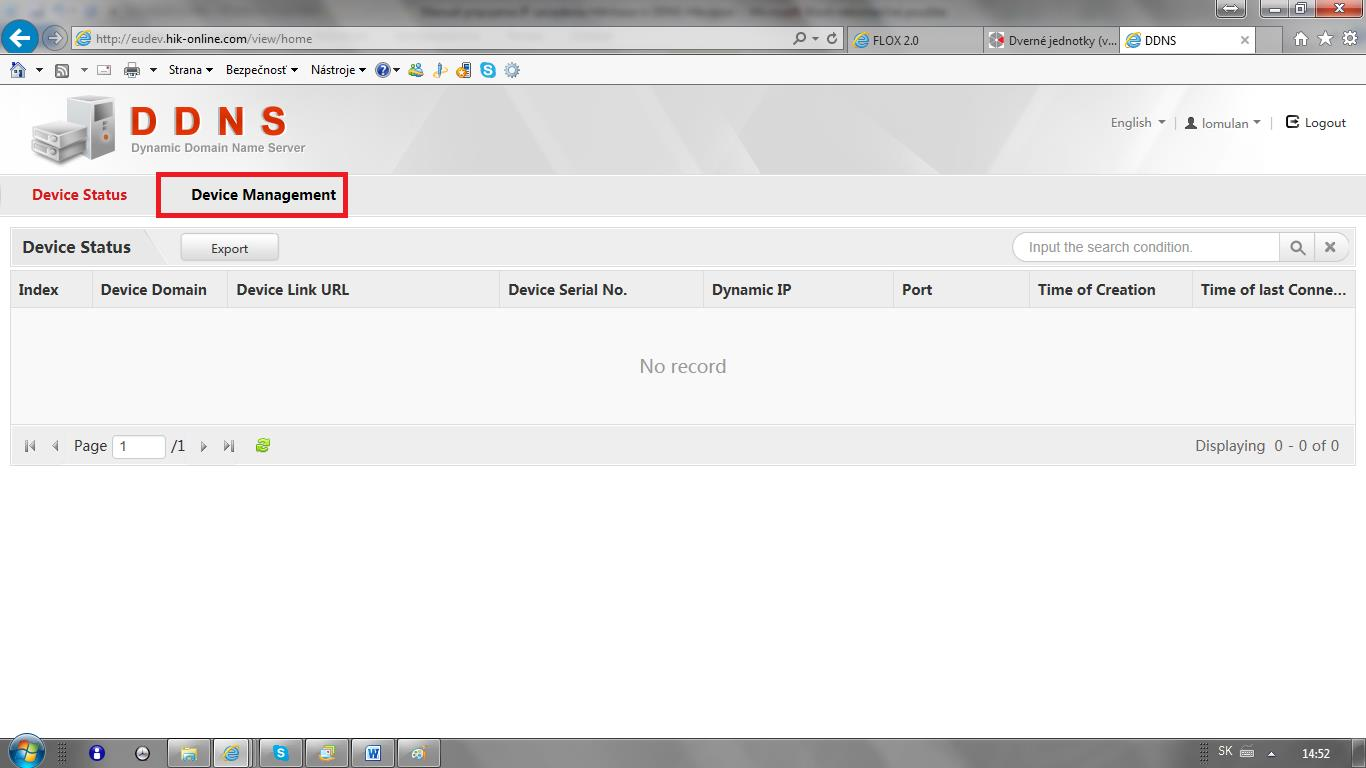Click the Messenger people icon in command bar
Viewport: 1366px width, 768px height.
[416, 70]
